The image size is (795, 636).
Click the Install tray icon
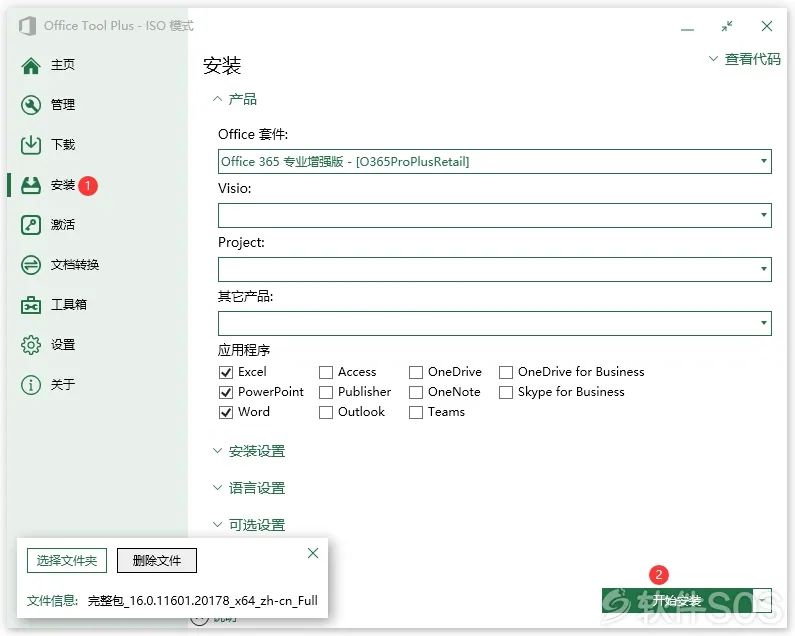tap(31, 185)
